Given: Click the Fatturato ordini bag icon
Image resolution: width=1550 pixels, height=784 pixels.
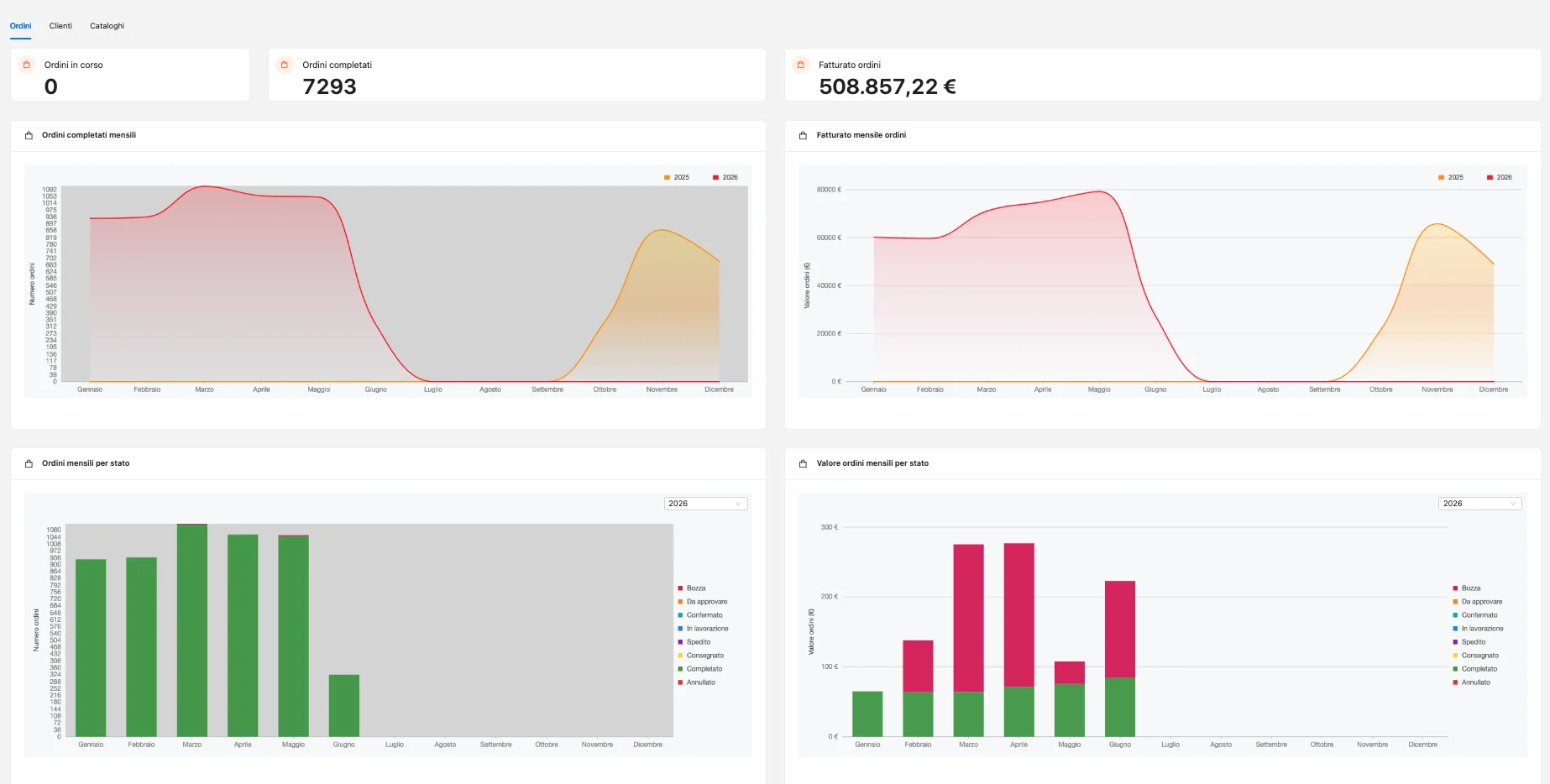Looking at the screenshot, I should [801, 65].
